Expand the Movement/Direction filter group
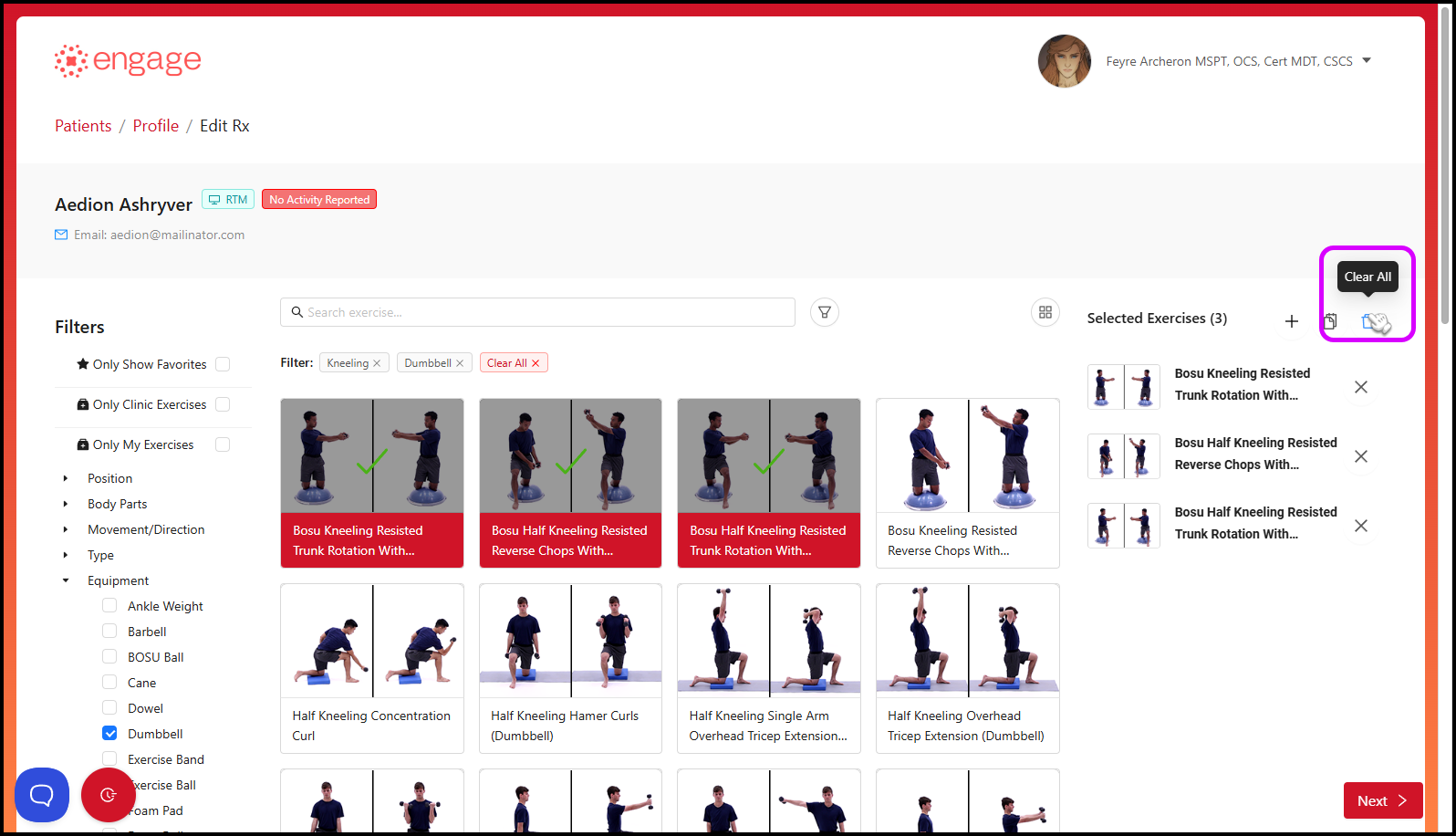The height and width of the screenshot is (836, 1456). 65,529
